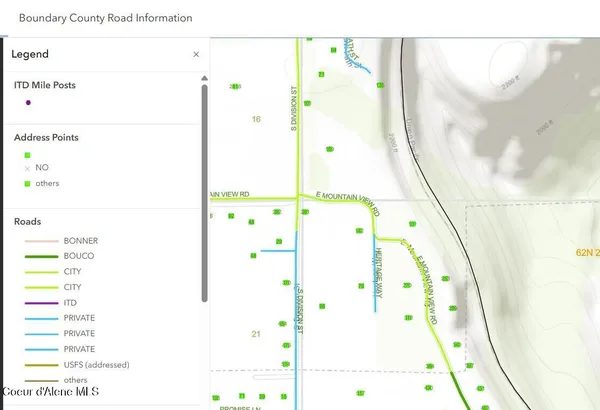The height and width of the screenshot is (410, 600).
Task: Click the Legend panel heading
Action: 30,54
